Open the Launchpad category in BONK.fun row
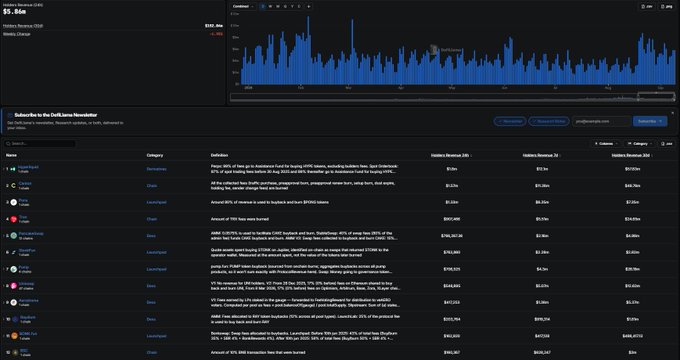 [x=156, y=336]
